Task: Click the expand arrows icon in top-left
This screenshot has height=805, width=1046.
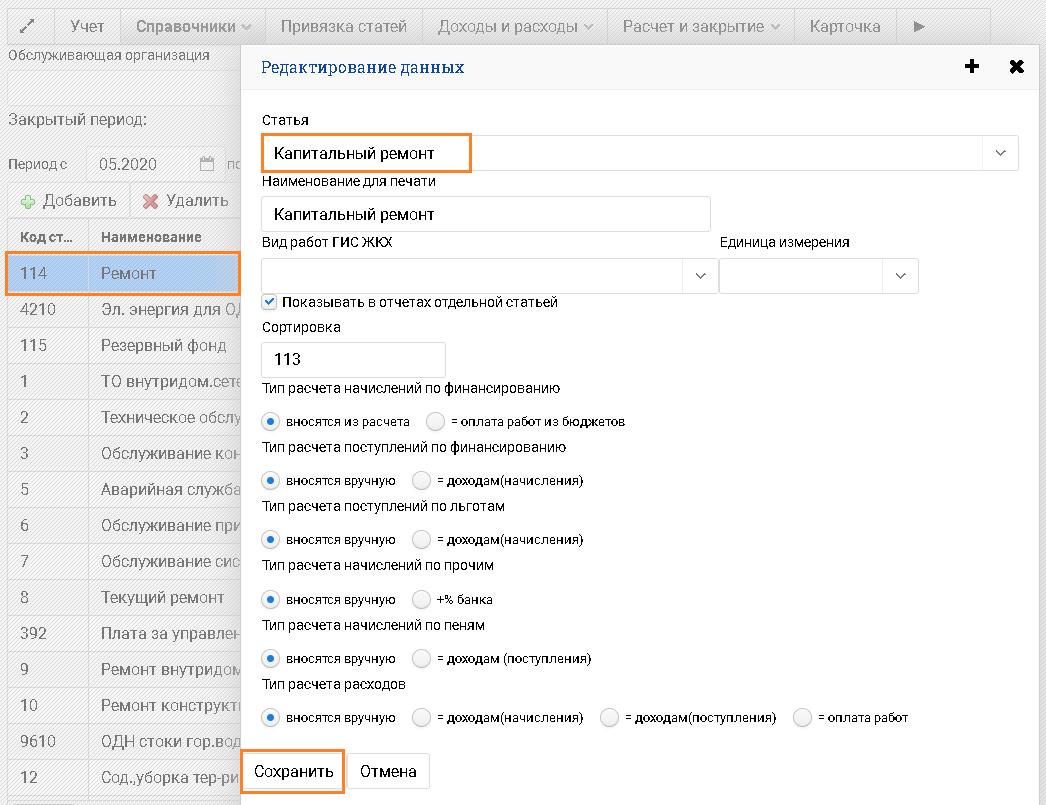Action: tap(28, 27)
